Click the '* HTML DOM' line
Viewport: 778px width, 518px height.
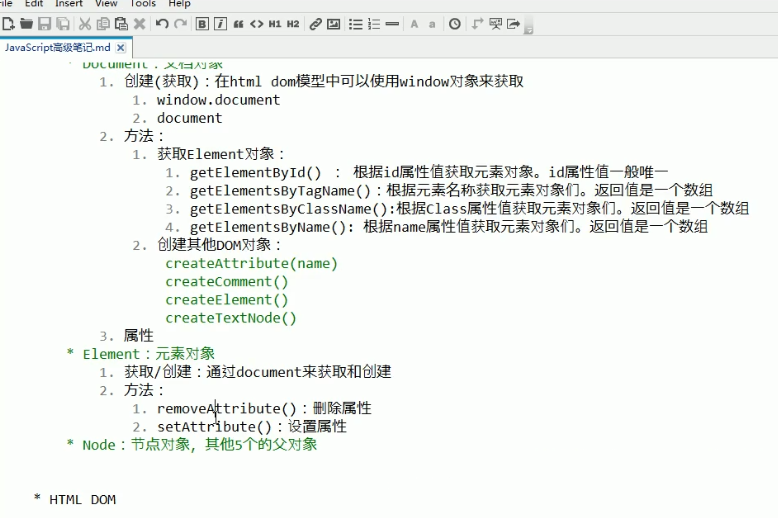click(75, 499)
